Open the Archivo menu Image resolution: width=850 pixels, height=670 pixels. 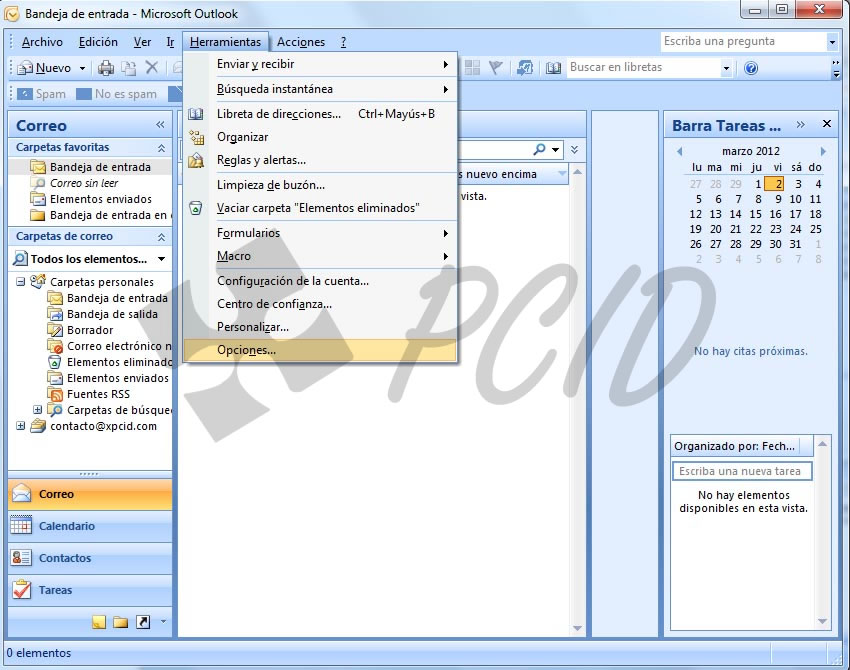point(42,42)
